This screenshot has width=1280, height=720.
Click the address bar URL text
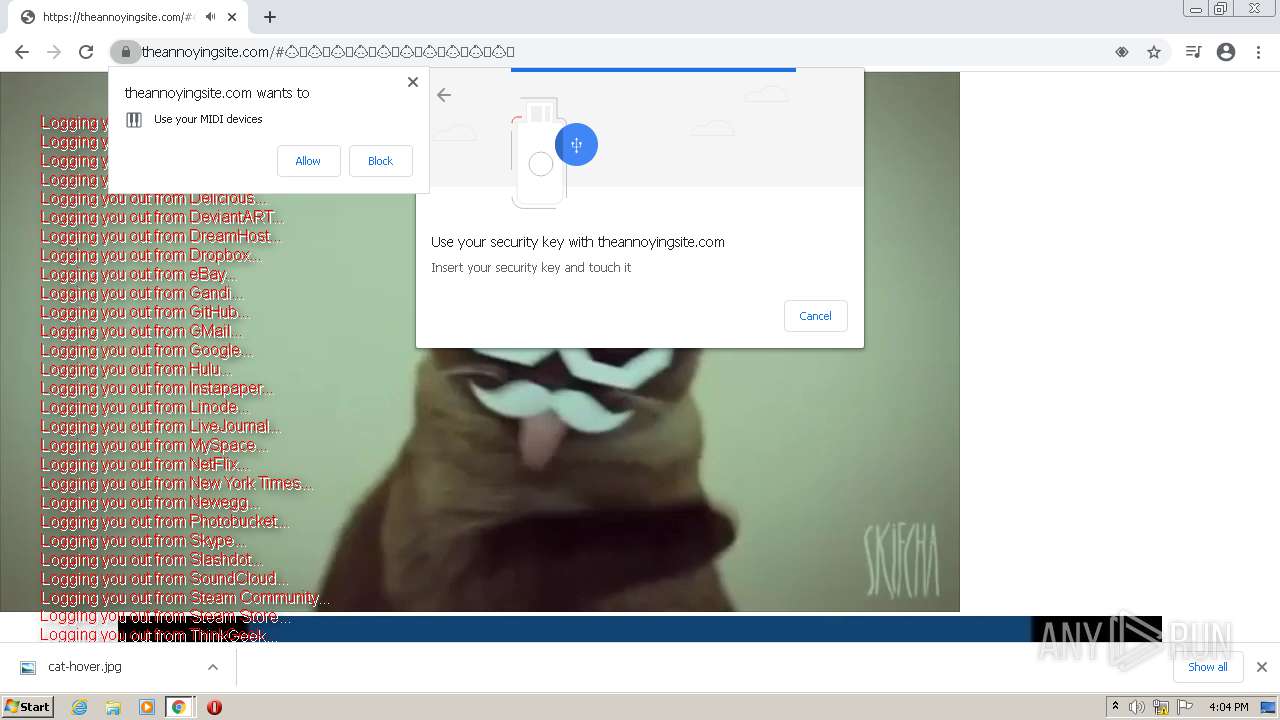coord(328,52)
